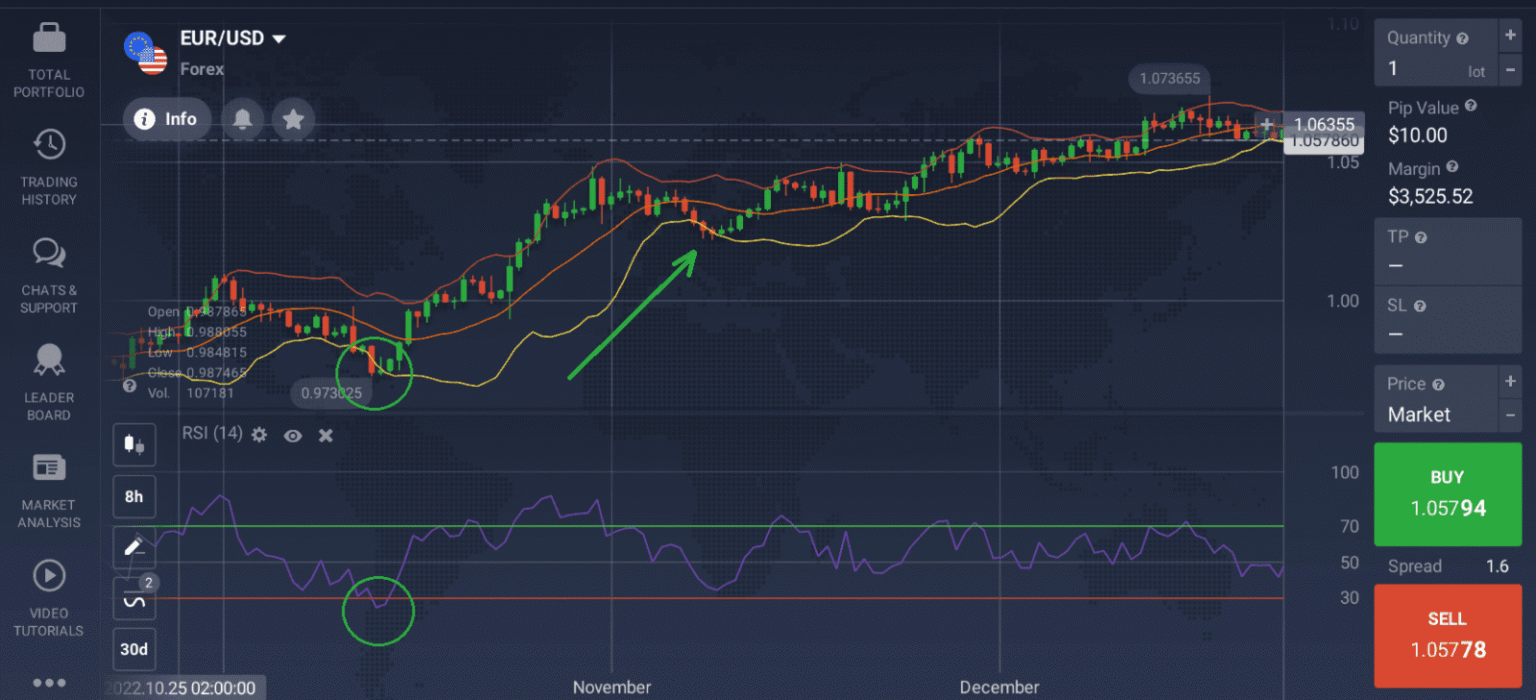Open indicators panel wave icon
This screenshot has height=700, width=1536.
pos(134,598)
